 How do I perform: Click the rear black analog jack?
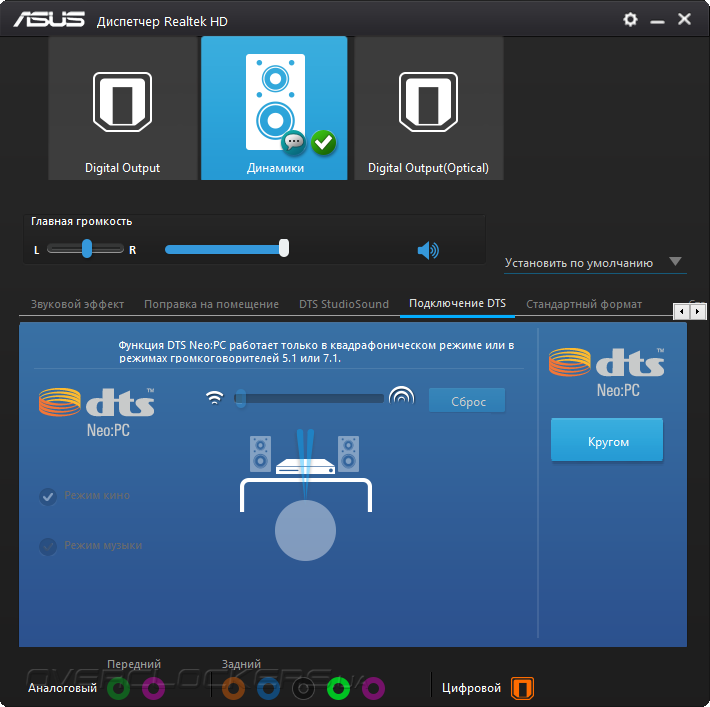click(x=303, y=688)
